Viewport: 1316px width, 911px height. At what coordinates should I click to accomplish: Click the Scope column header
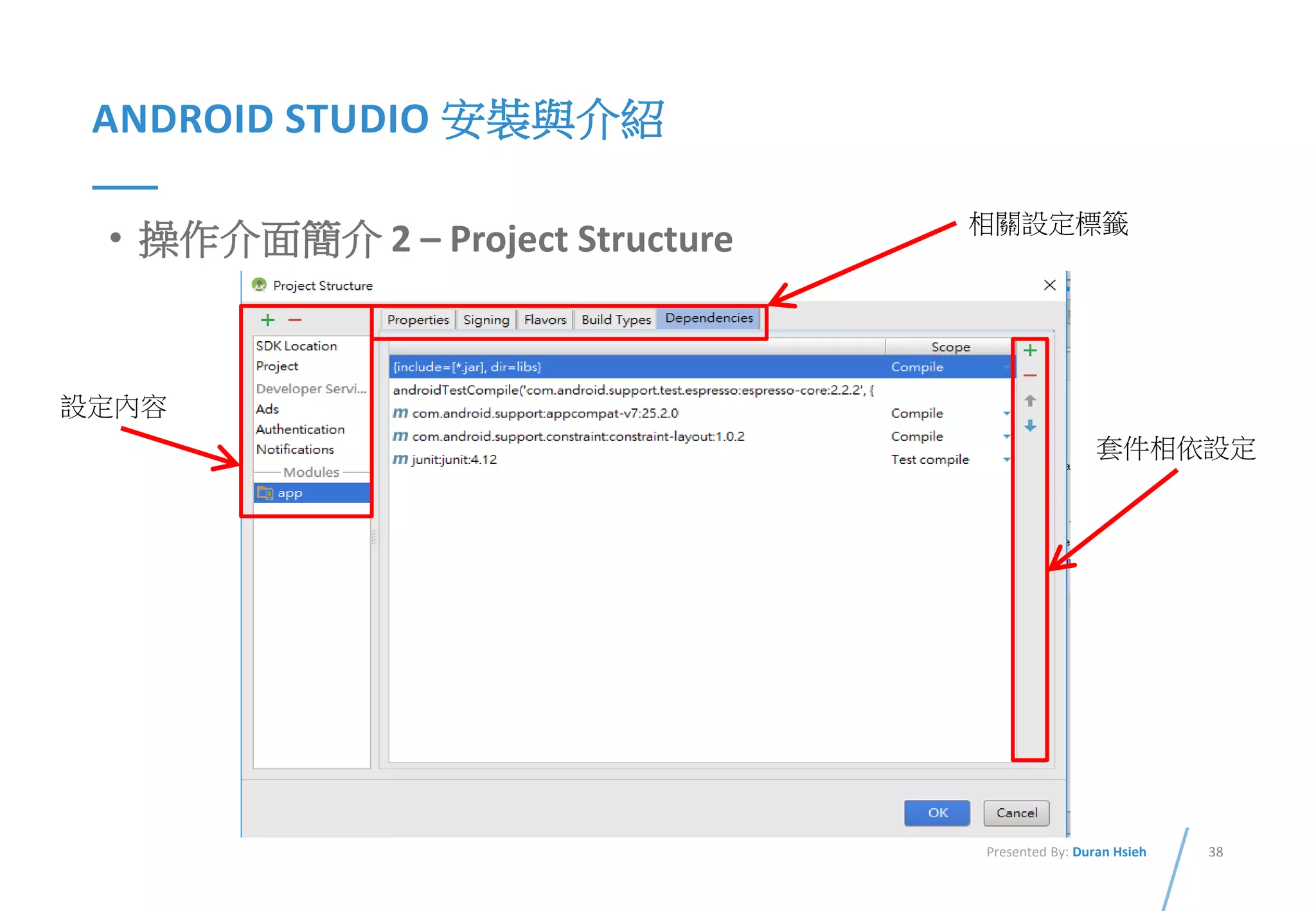coord(950,346)
